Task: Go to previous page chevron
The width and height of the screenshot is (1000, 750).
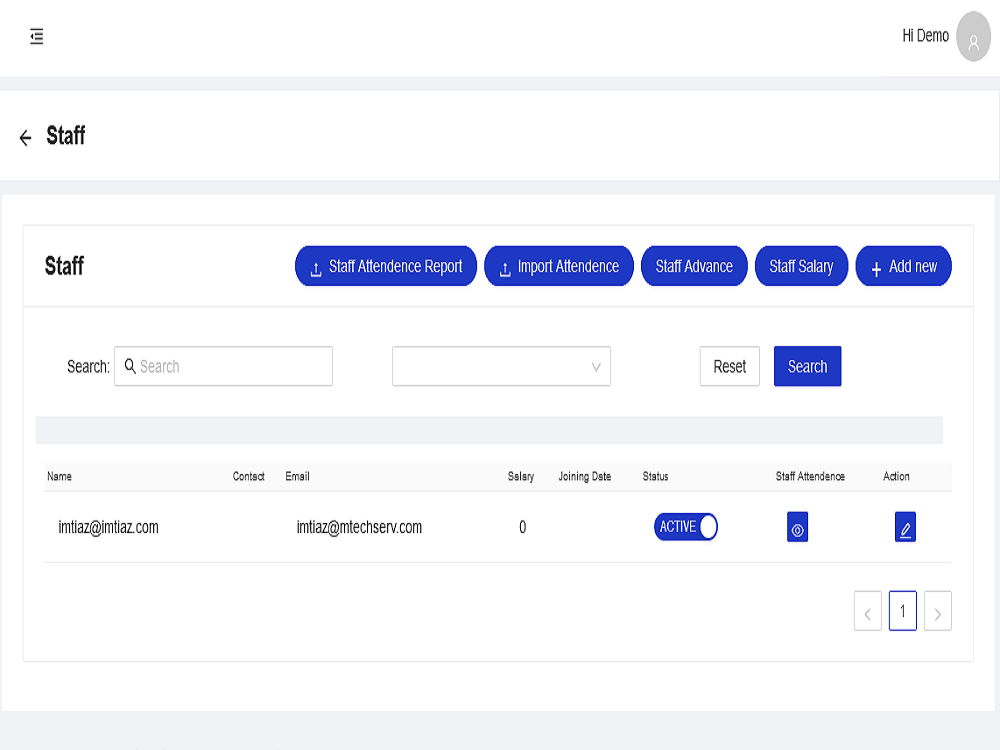Action: (867, 611)
